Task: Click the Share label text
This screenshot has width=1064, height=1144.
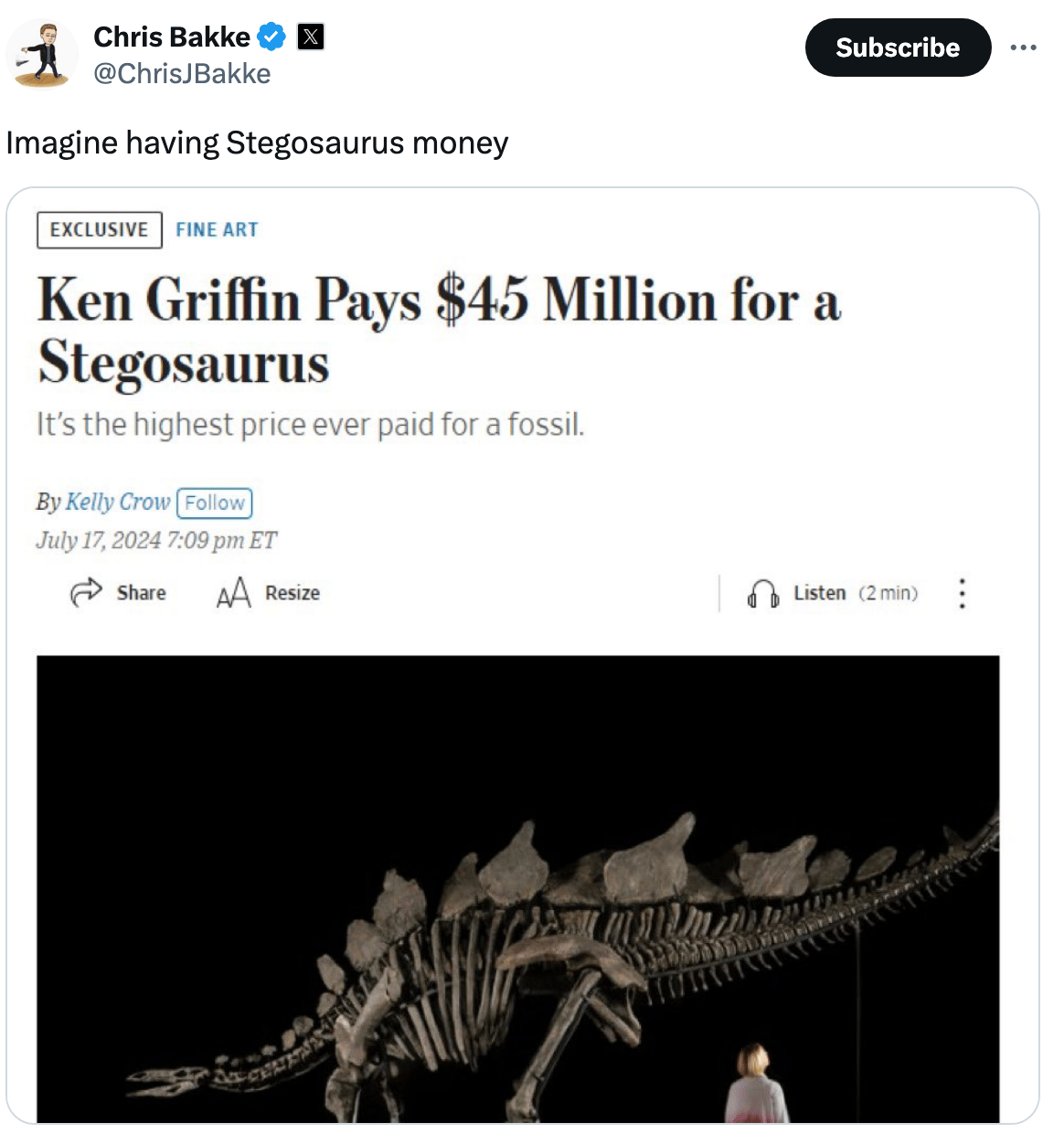Action: point(142,593)
